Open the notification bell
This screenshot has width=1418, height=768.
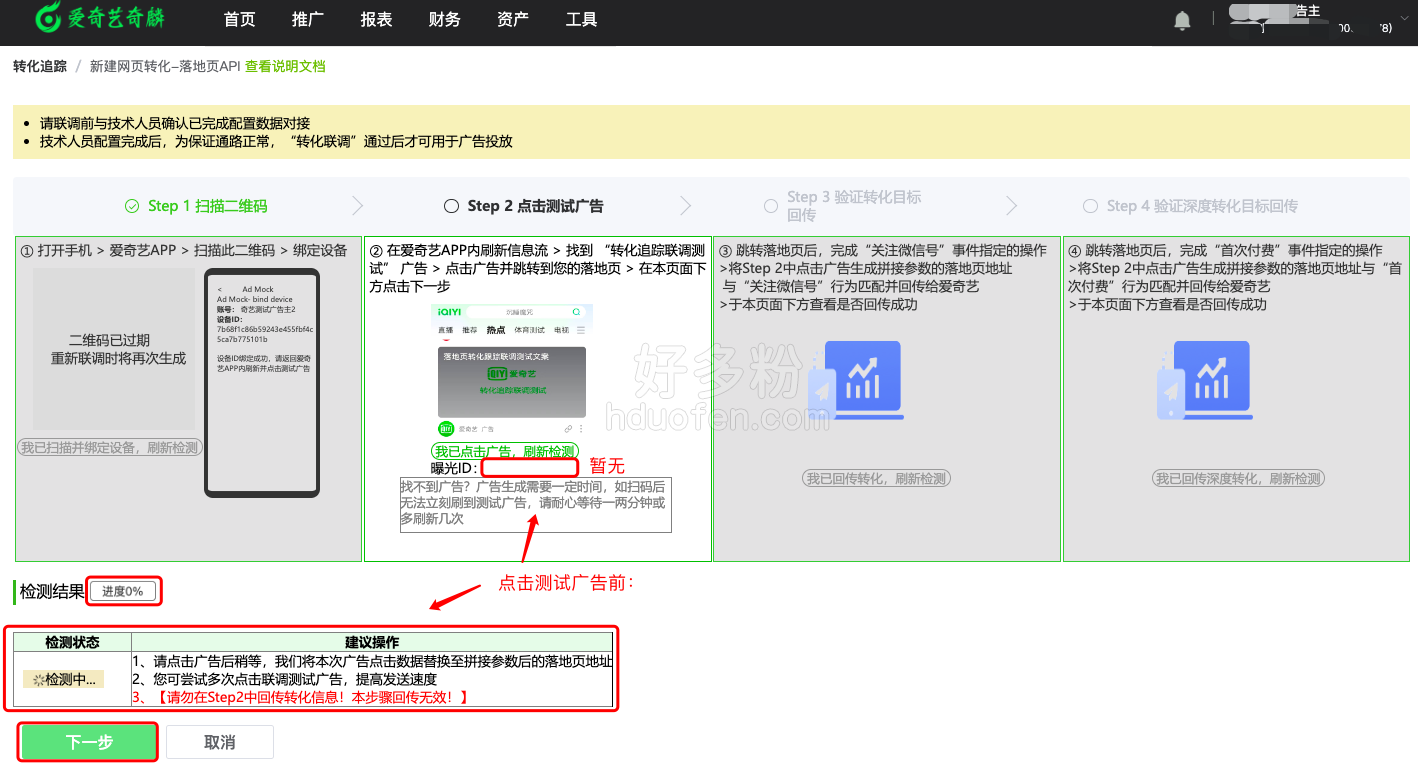click(x=1182, y=20)
